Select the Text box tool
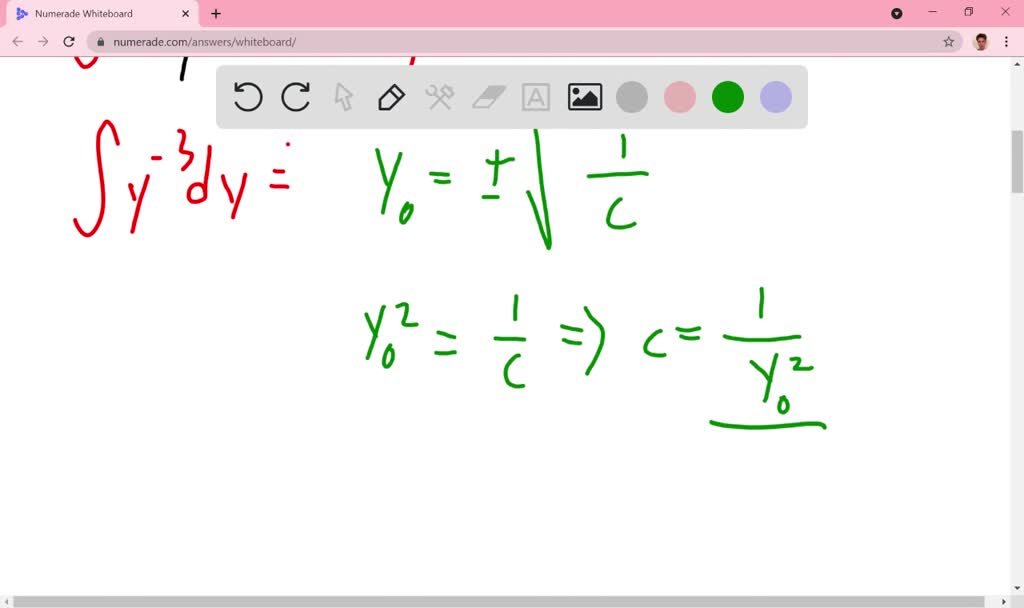Image resolution: width=1024 pixels, height=608 pixels. pyautogui.click(x=536, y=97)
